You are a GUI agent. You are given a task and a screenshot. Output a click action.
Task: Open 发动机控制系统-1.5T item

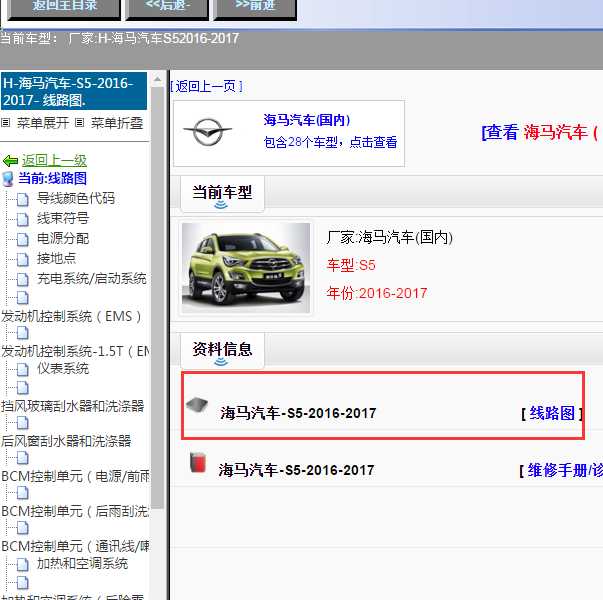pyautogui.click(x=75, y=351)
